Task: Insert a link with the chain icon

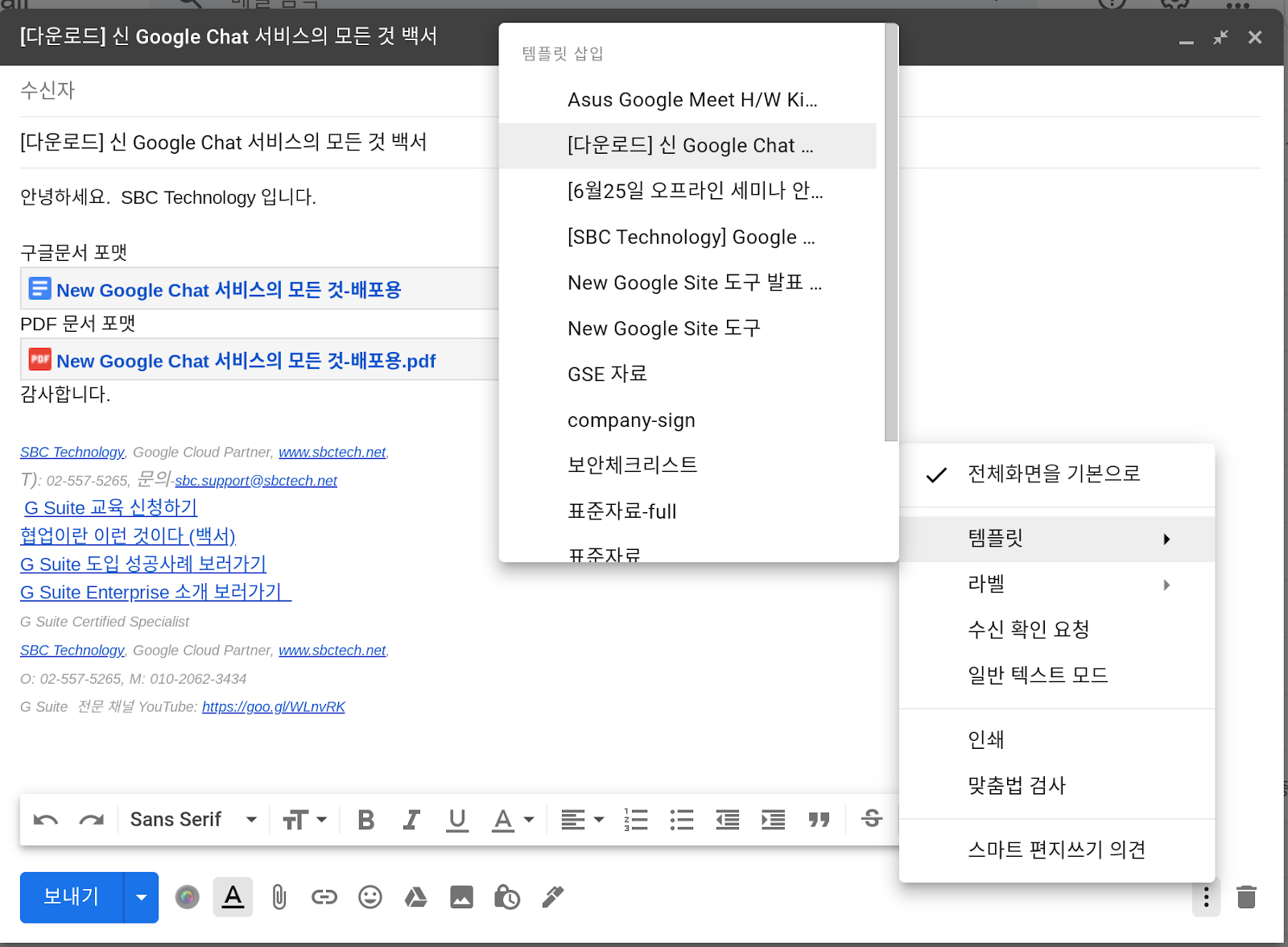Action: (324, 896)
